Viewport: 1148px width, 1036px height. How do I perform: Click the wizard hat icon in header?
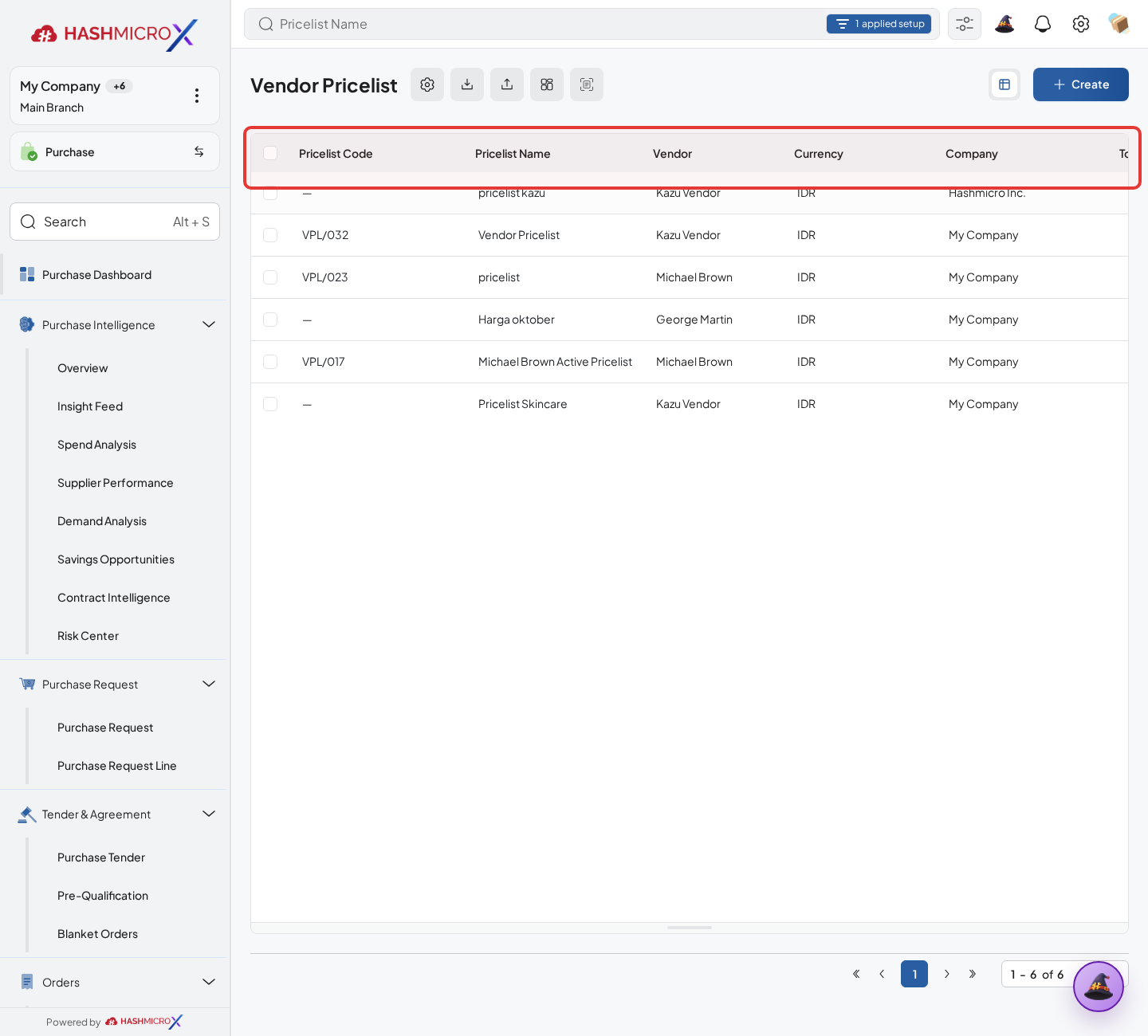coord(1005,24)
